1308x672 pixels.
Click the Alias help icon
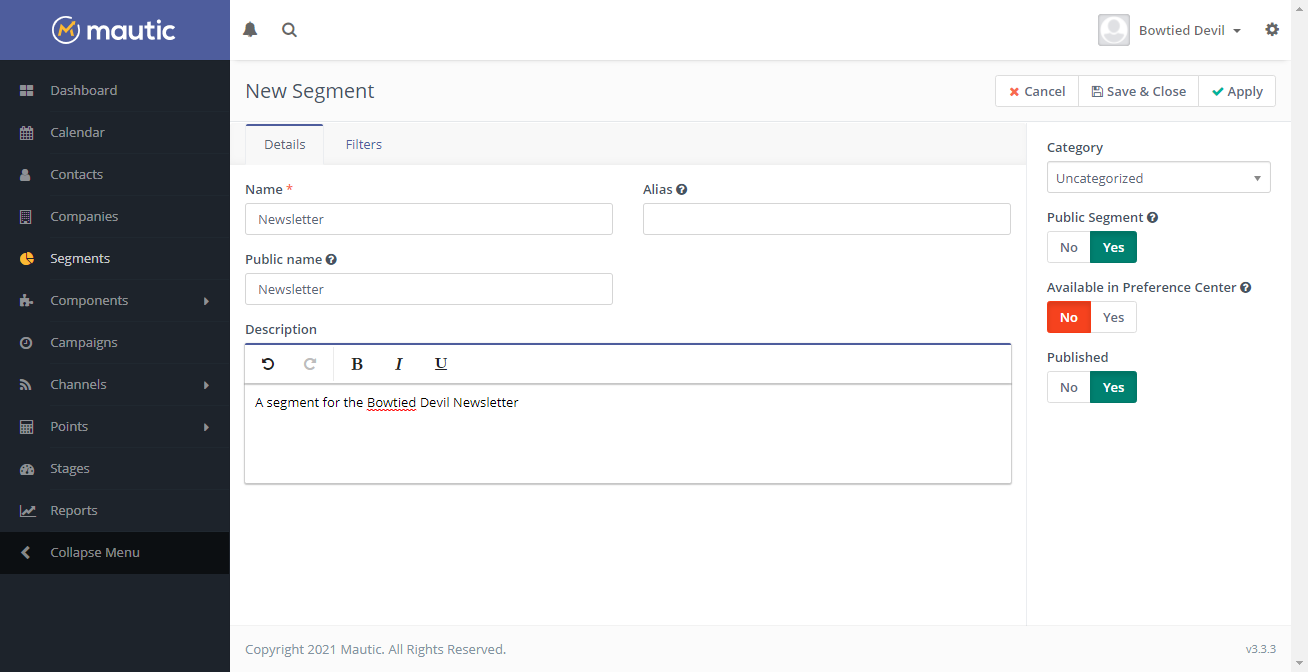pyautogui.click(x=682, y=189)
